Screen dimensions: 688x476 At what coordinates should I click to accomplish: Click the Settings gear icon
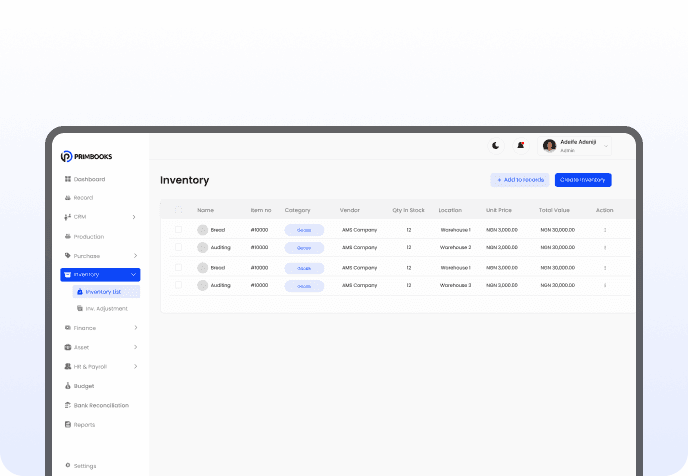pos(68,465)
